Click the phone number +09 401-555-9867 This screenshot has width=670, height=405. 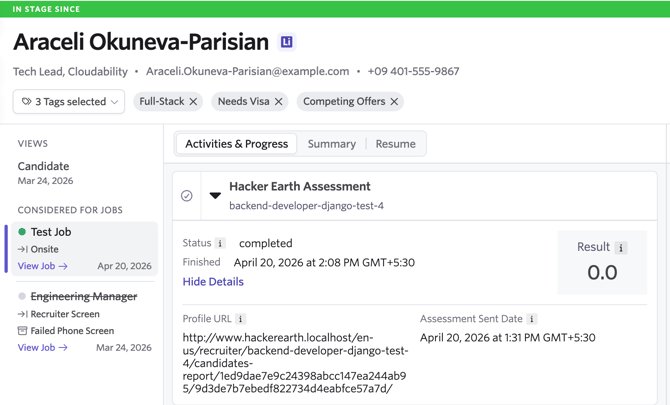(x=413, y=71)
